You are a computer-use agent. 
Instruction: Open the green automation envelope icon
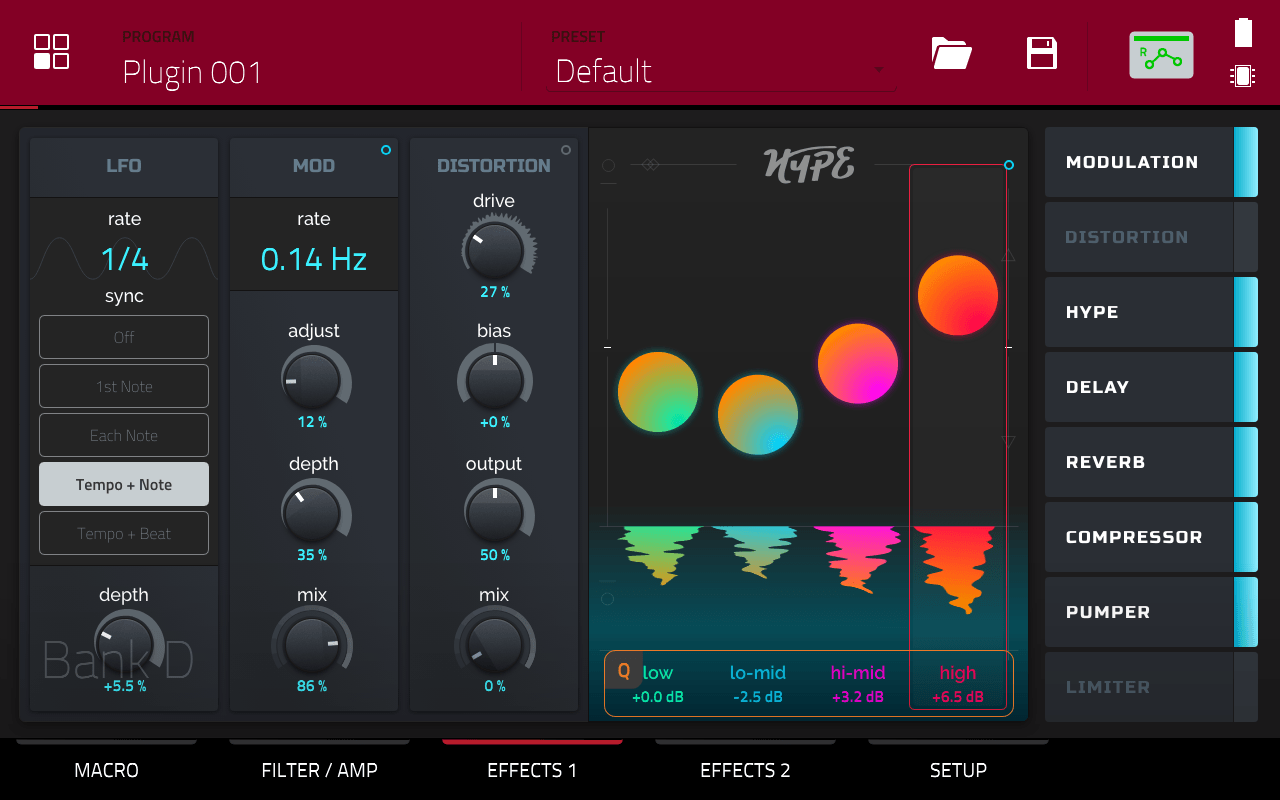point(1161,55)
